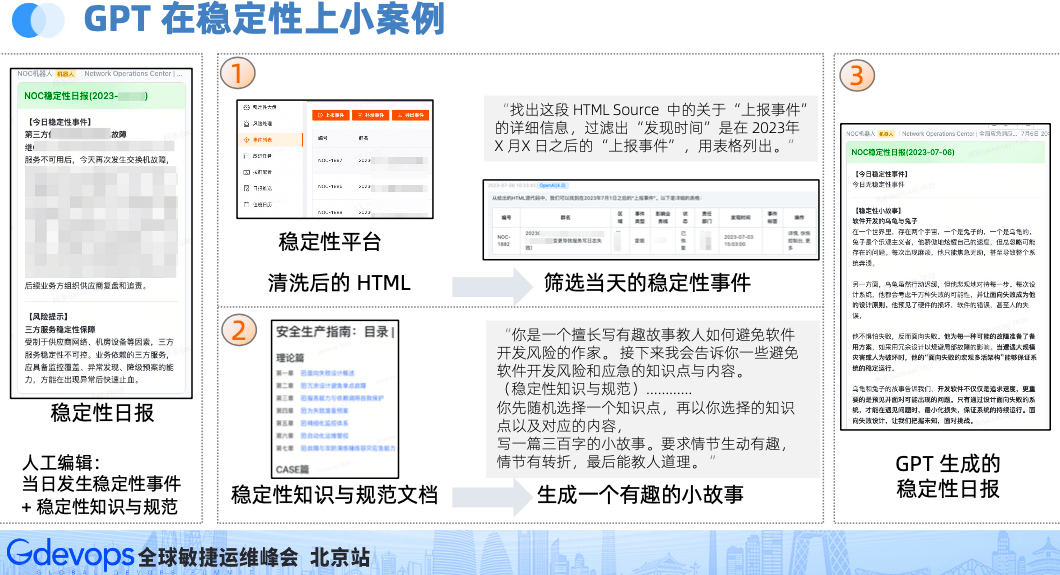Click the 理论篇 heading in the guide directory
Viewport: 1060px width, 575px height.
pos(290,357)
